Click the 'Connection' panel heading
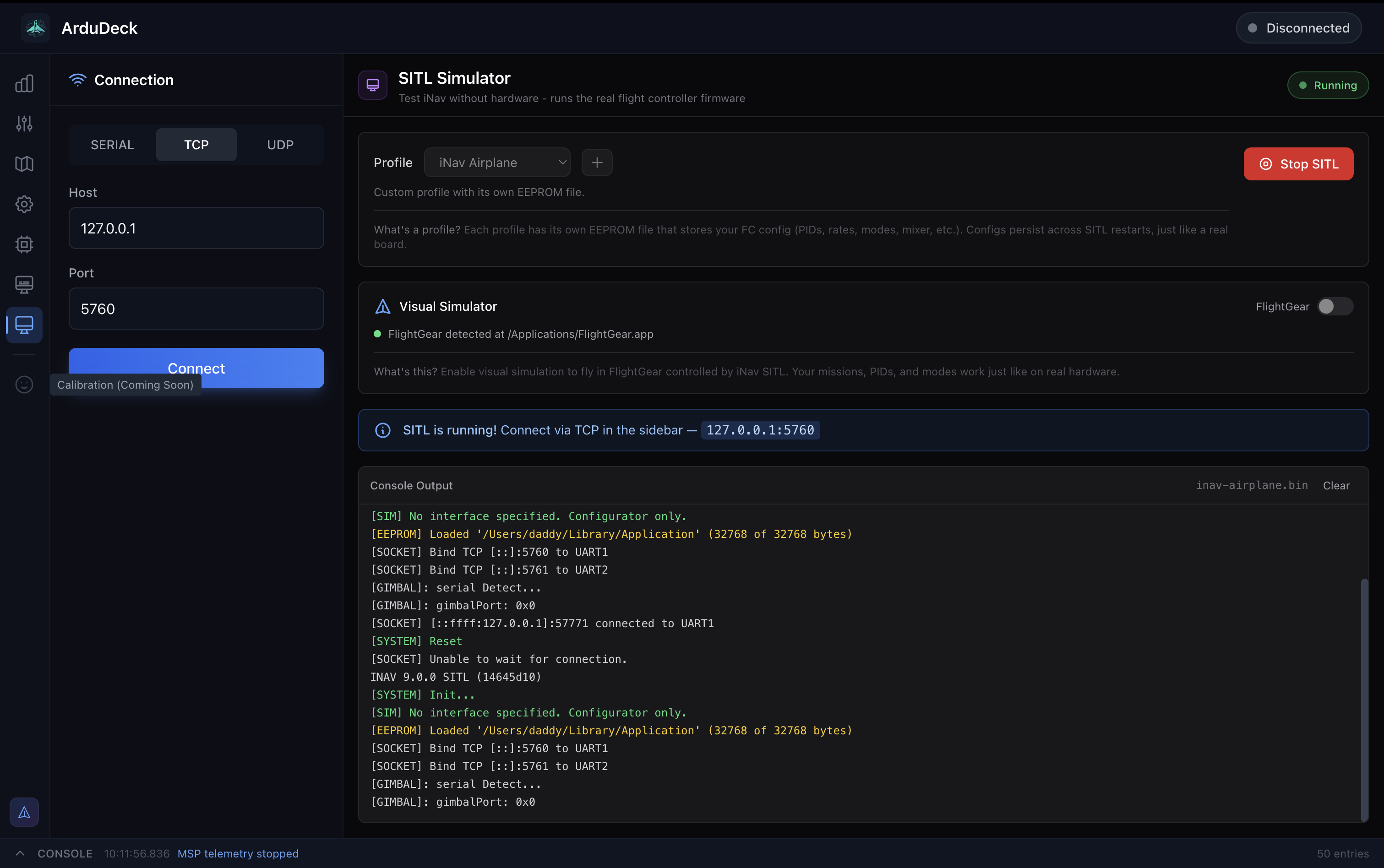 (x=134, y=80)
